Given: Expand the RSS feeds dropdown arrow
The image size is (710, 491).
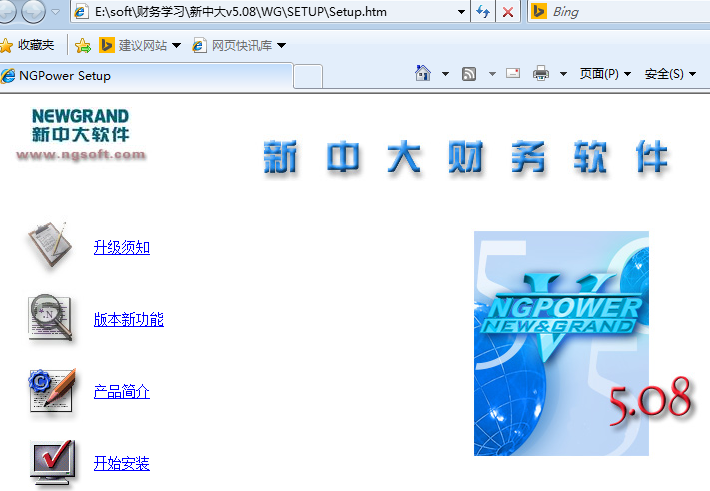Looking at the screenshot, I should [x=492, y=73].
